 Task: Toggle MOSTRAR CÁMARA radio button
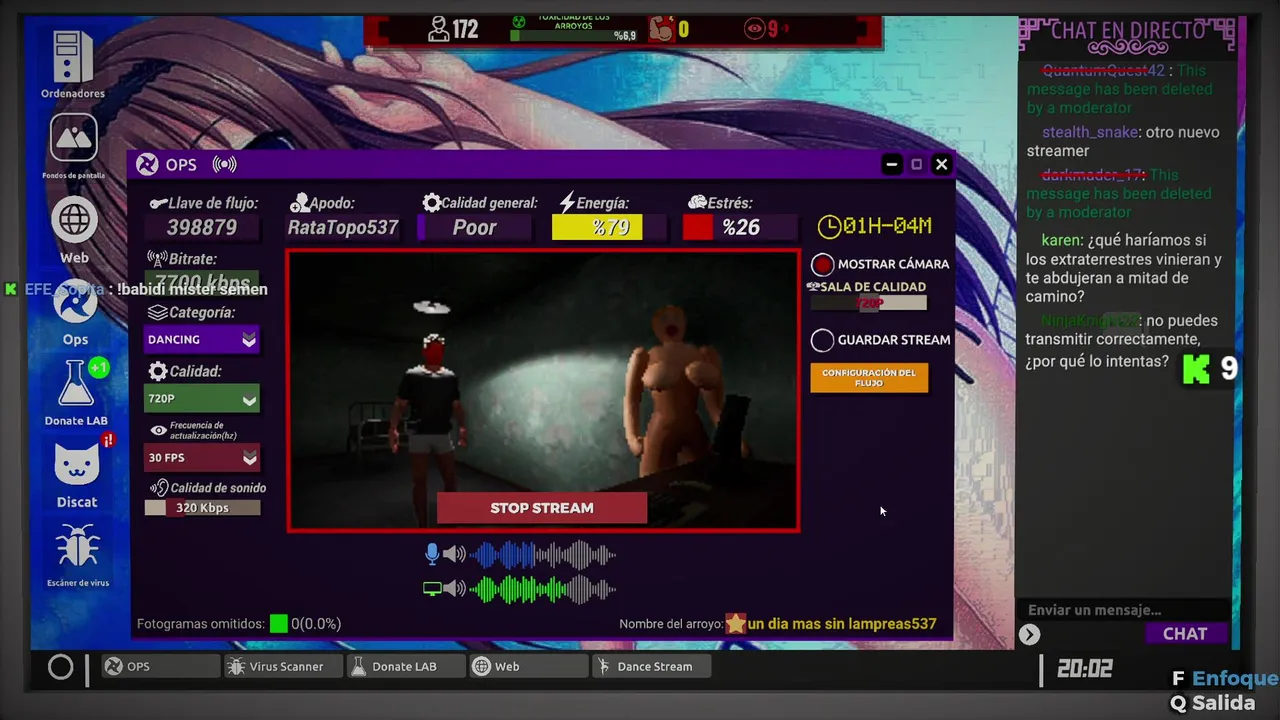(x=822, y=264)
